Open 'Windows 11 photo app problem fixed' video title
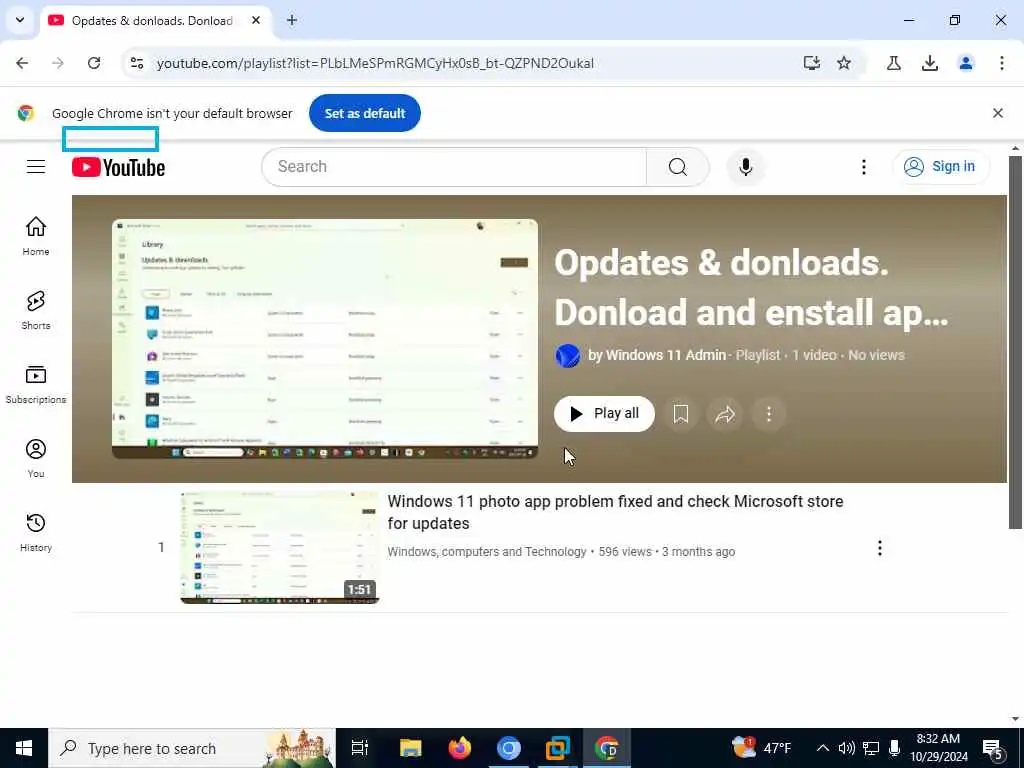The height and width of the screenshot is (768, 1024). click(615, 512)
